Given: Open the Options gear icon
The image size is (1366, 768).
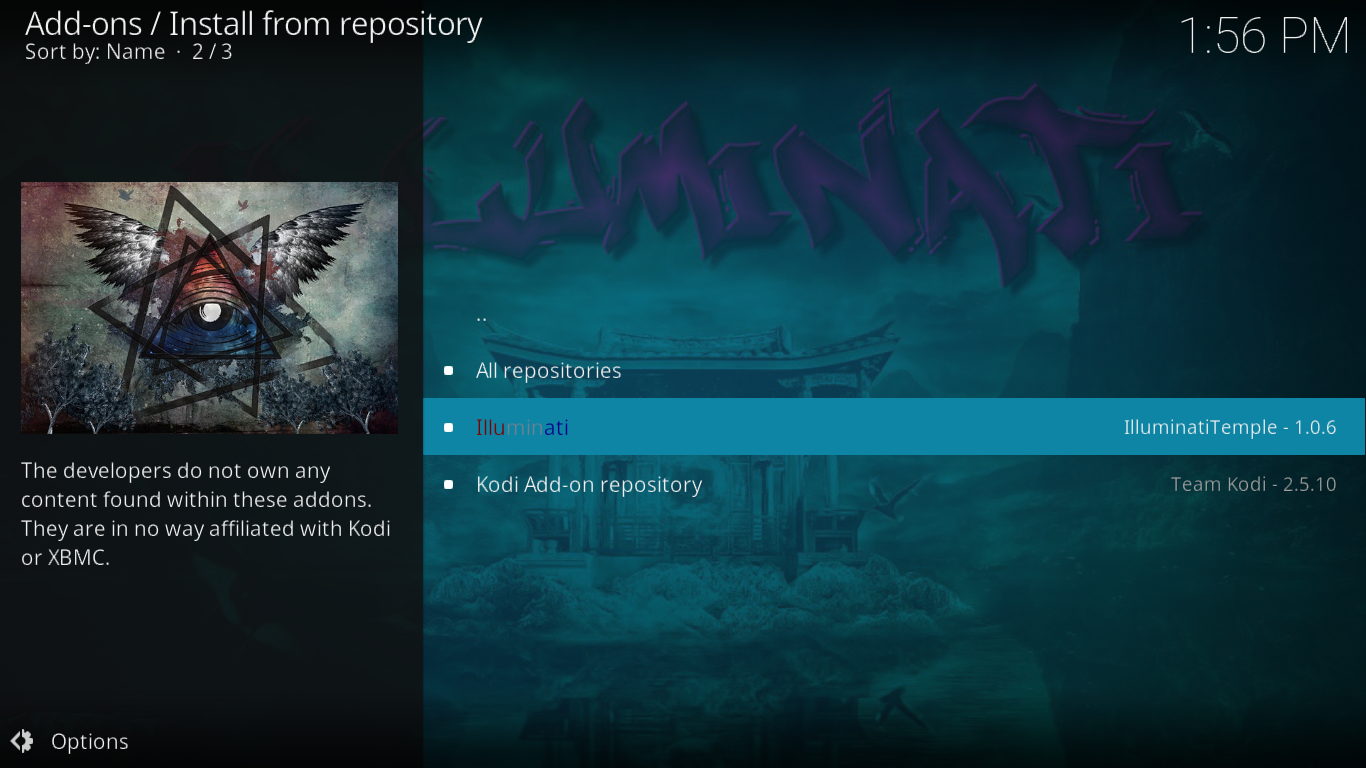Looking at the screenshot, I should pos(22,741).
